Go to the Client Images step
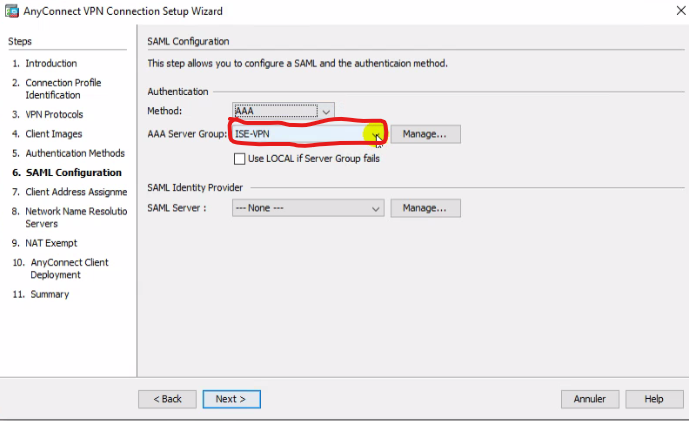This screenshot has height=421, width=689. point(53,134)
